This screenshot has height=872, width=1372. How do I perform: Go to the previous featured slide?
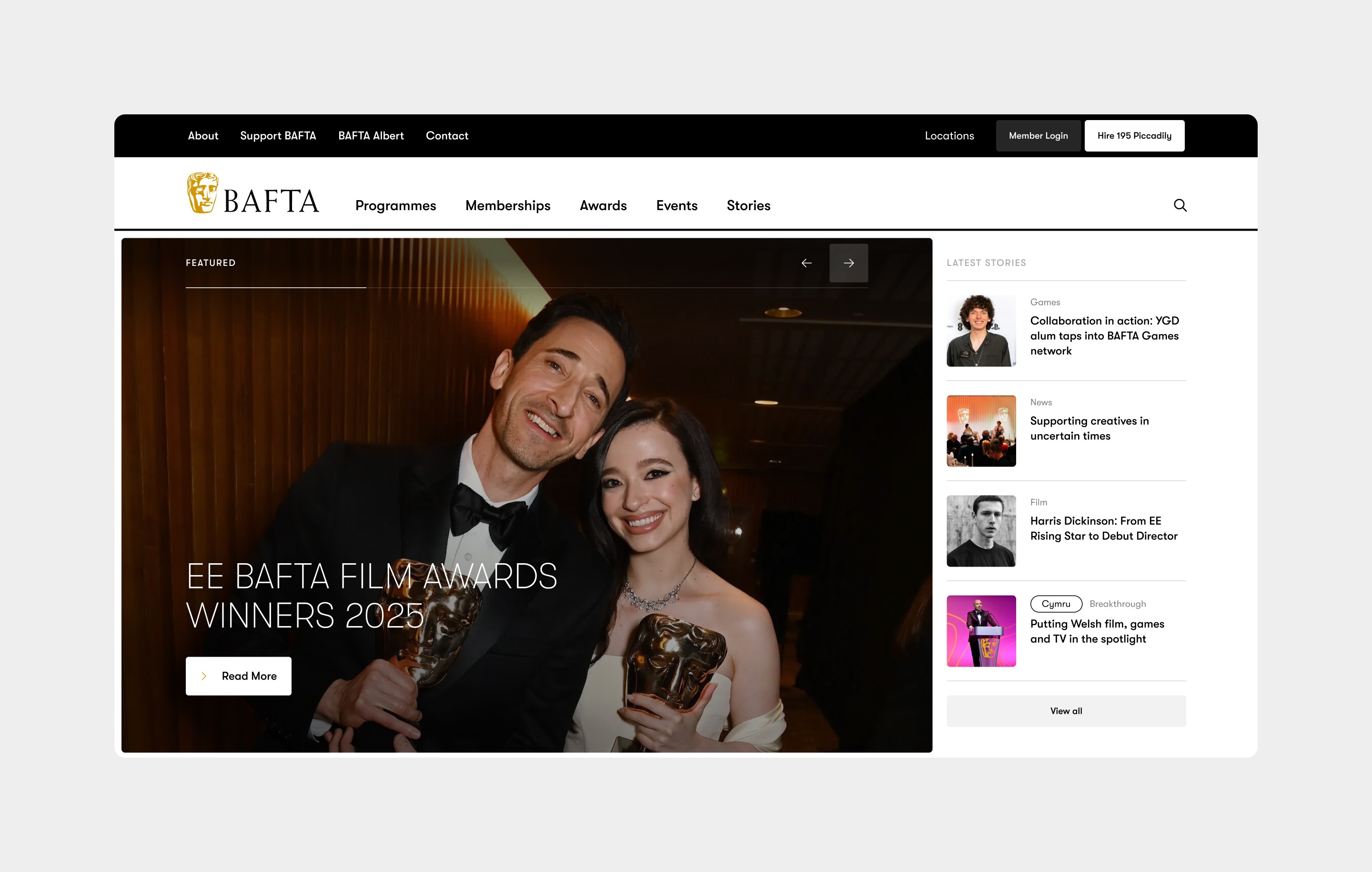coord(806,263)
